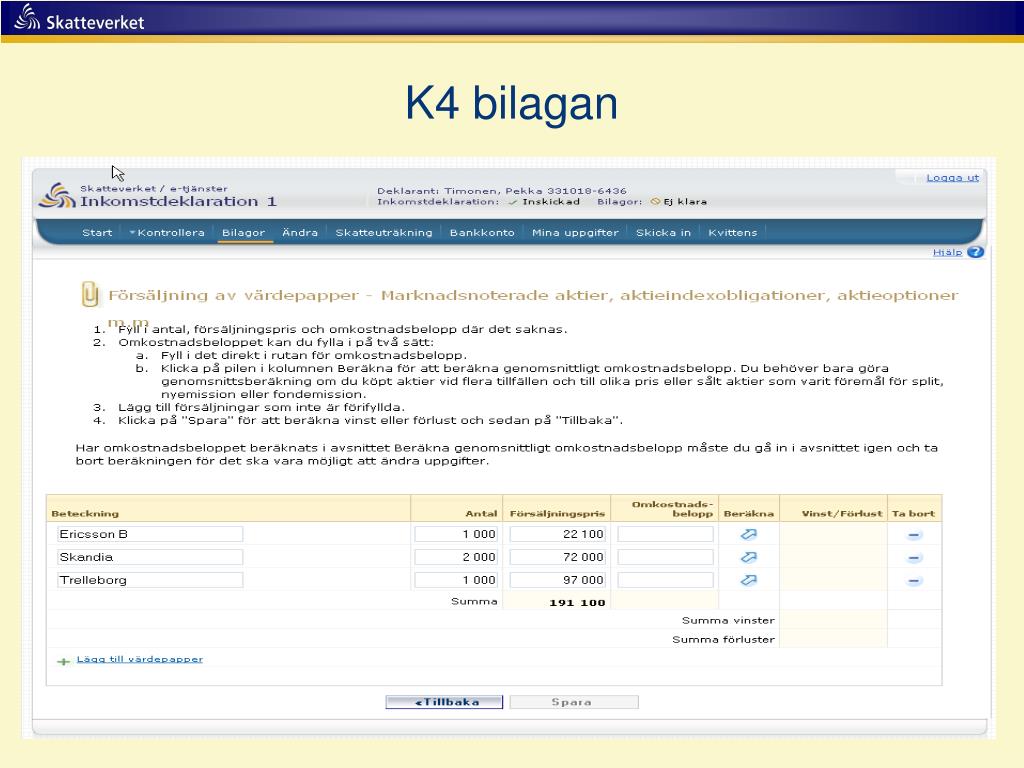This screenshot has width=1024, height=768.
Task: Click the Deklarant Timonen, Pekka text
Action: point(502,191)
